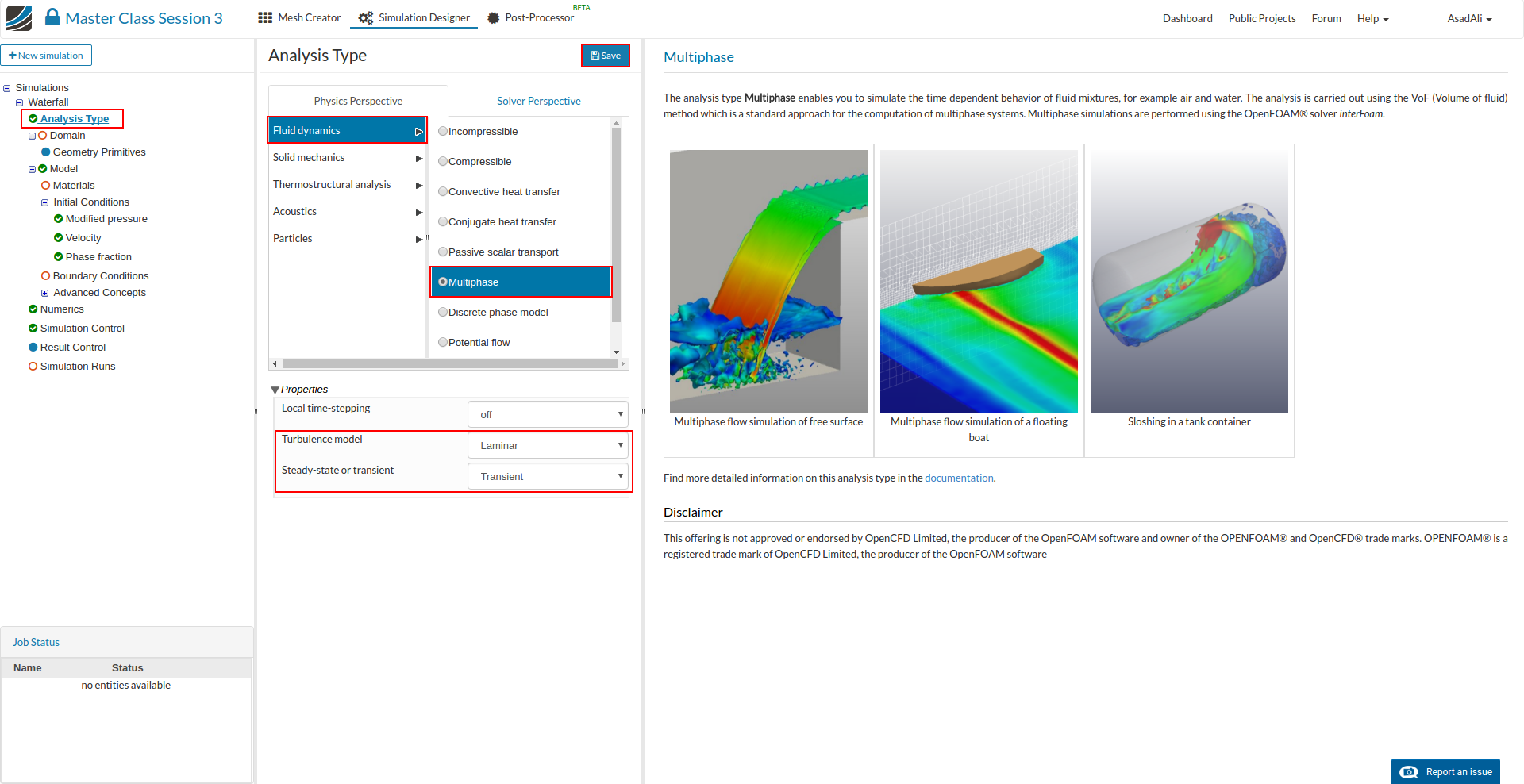Collapse the Simulations tree root
The height and width of the screenshot is (784, 1524).
click(x=7, y=88)
